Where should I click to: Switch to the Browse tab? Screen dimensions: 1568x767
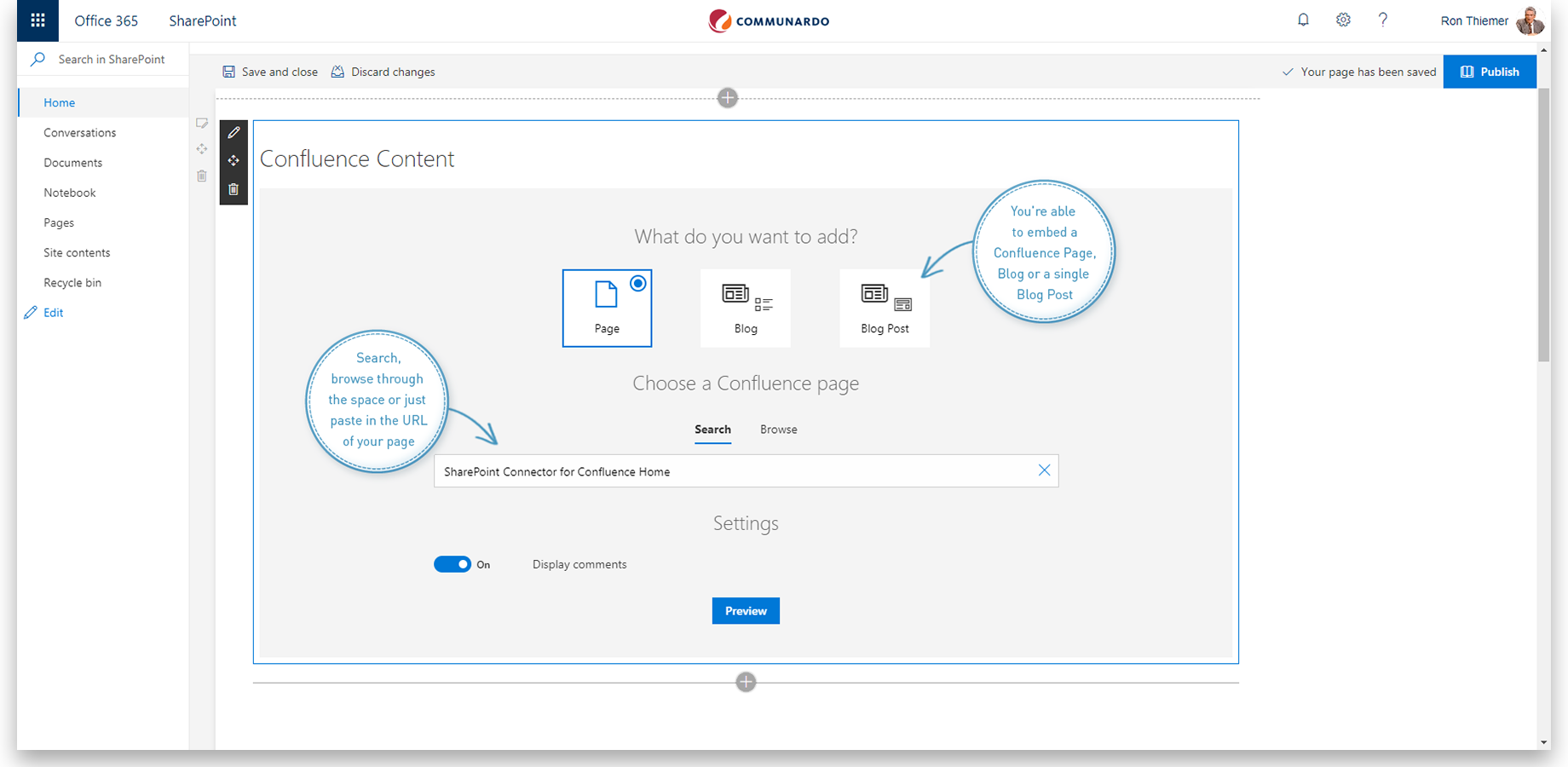(x=779, y=430)
